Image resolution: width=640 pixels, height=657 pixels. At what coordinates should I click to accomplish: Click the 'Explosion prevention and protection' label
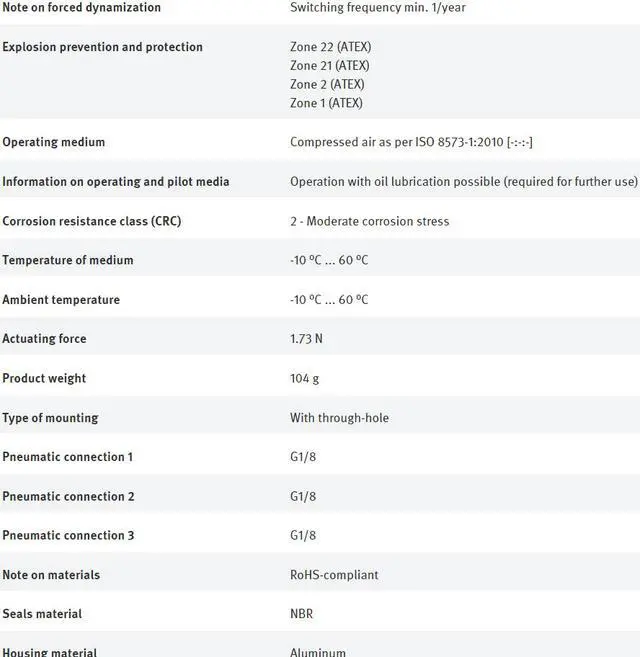pos(102,47)
